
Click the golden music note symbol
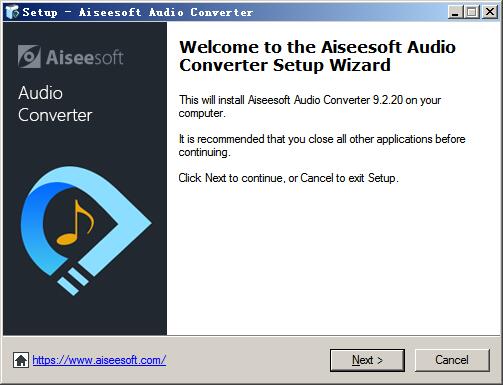[x=75, y=223]
